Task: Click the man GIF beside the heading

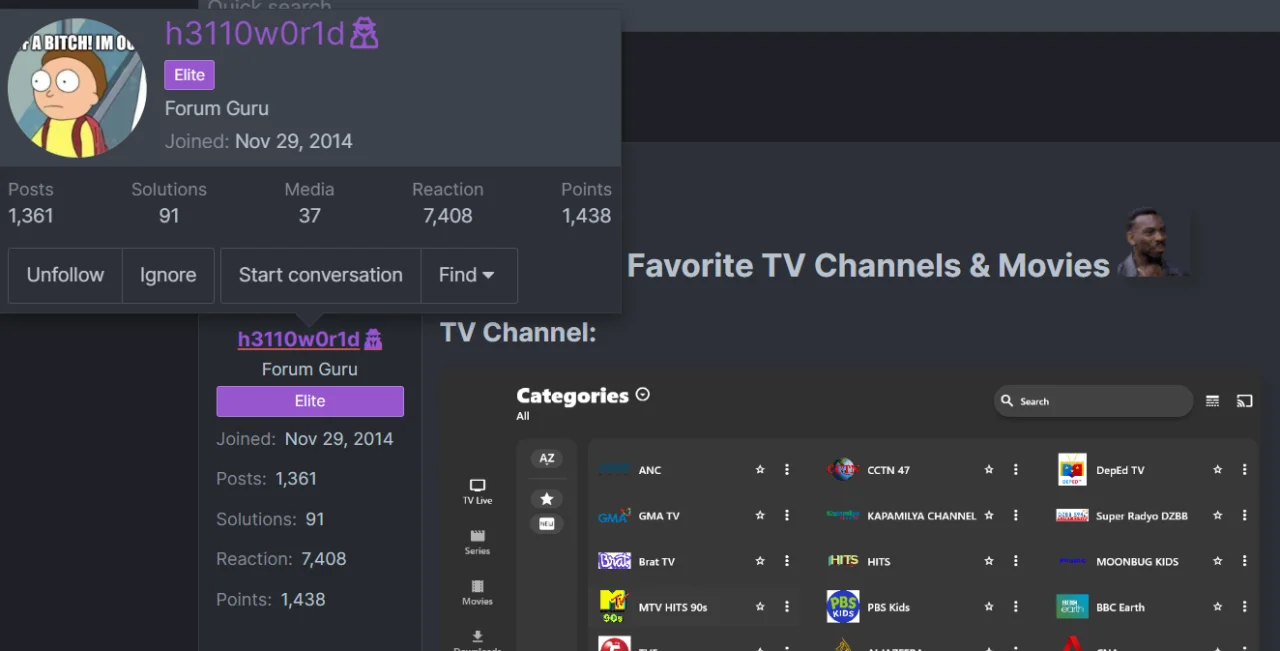Action: (x=1153, y=242)
